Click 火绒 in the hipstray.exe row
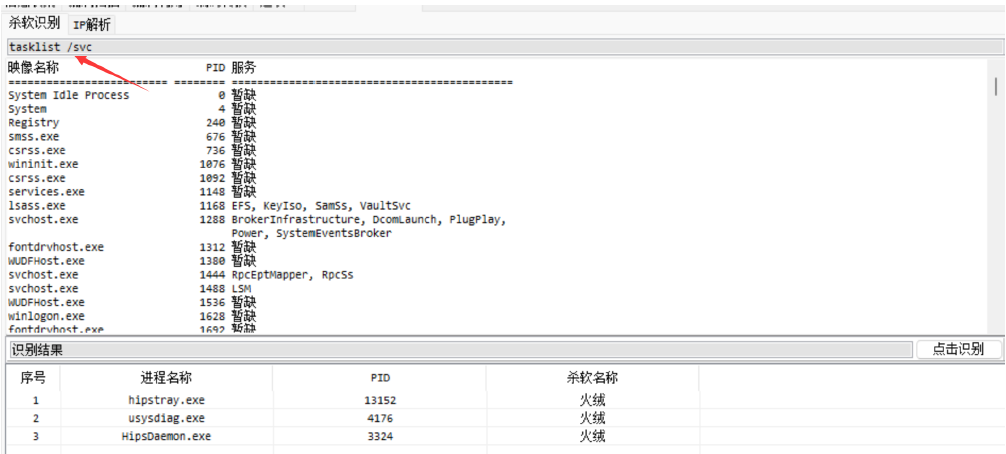 click(593, 400)
